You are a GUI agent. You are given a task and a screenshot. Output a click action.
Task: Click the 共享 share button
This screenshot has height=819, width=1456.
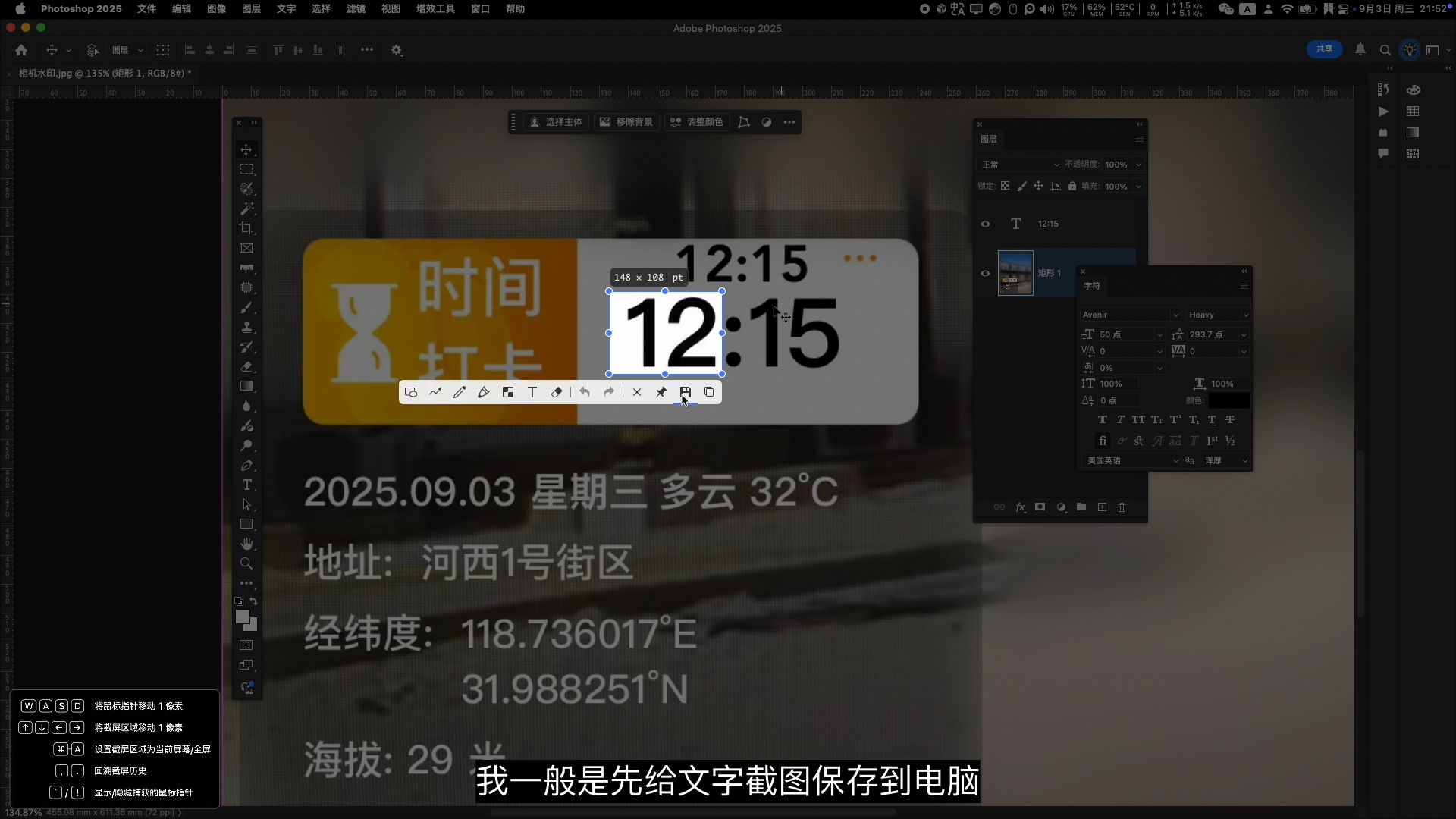pyautogui.click(x=1324, y=49)
